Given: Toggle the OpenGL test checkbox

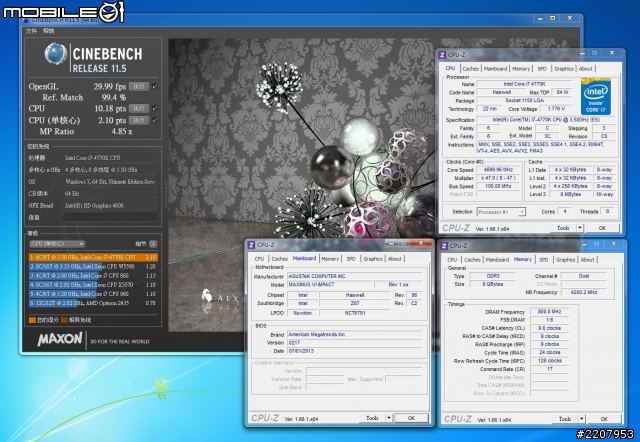Looking at the screenshot, I should (x=155, y=87).
